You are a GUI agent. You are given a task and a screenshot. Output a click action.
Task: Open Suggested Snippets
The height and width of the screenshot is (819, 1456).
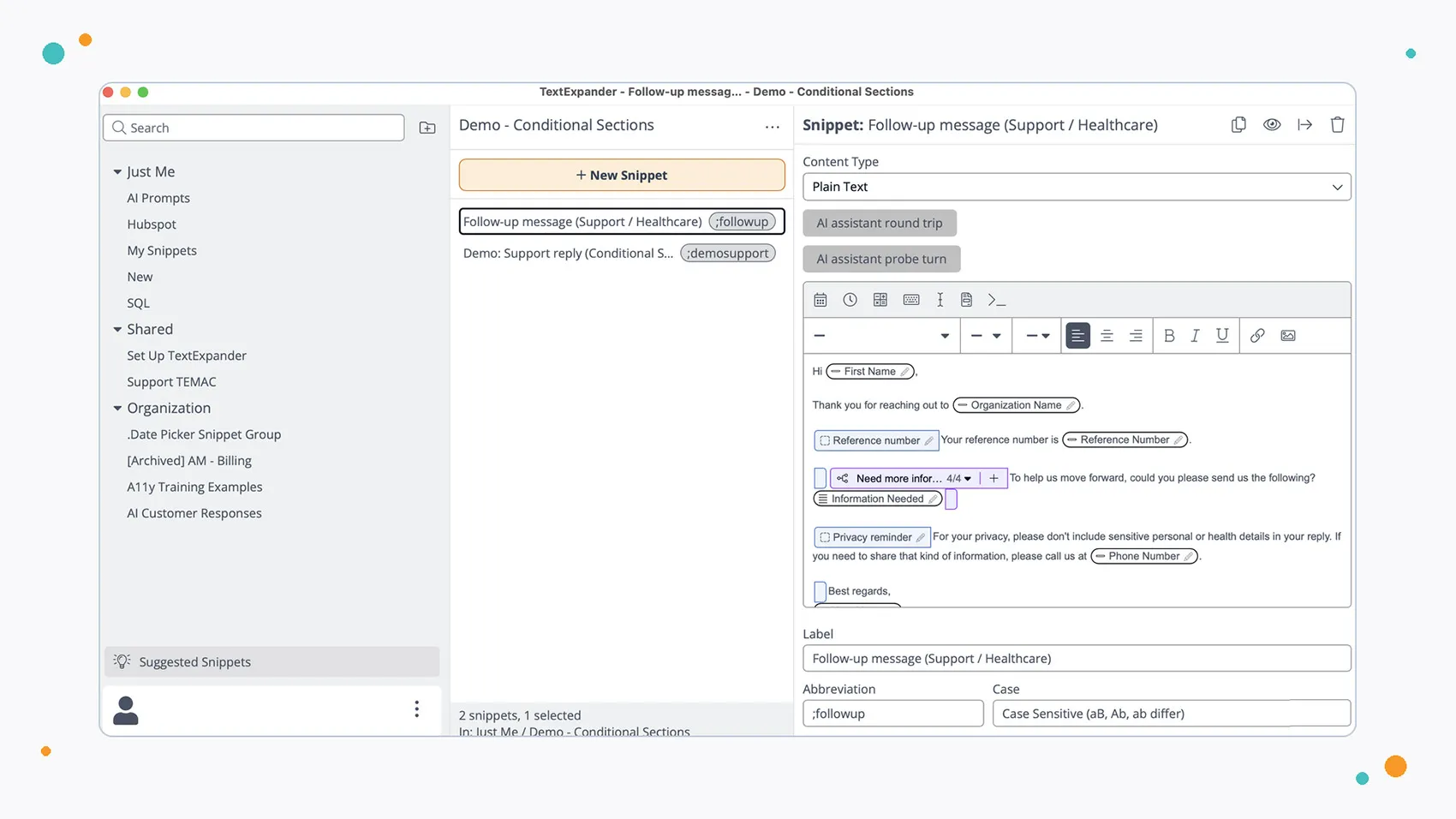point(272,662)
